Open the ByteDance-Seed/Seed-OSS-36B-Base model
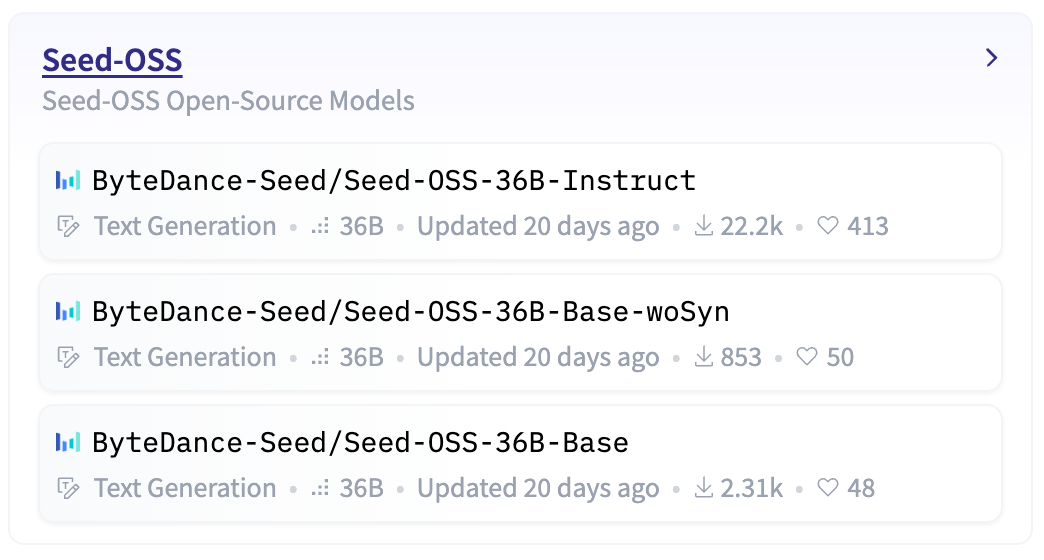 click(x=360, y=443)
